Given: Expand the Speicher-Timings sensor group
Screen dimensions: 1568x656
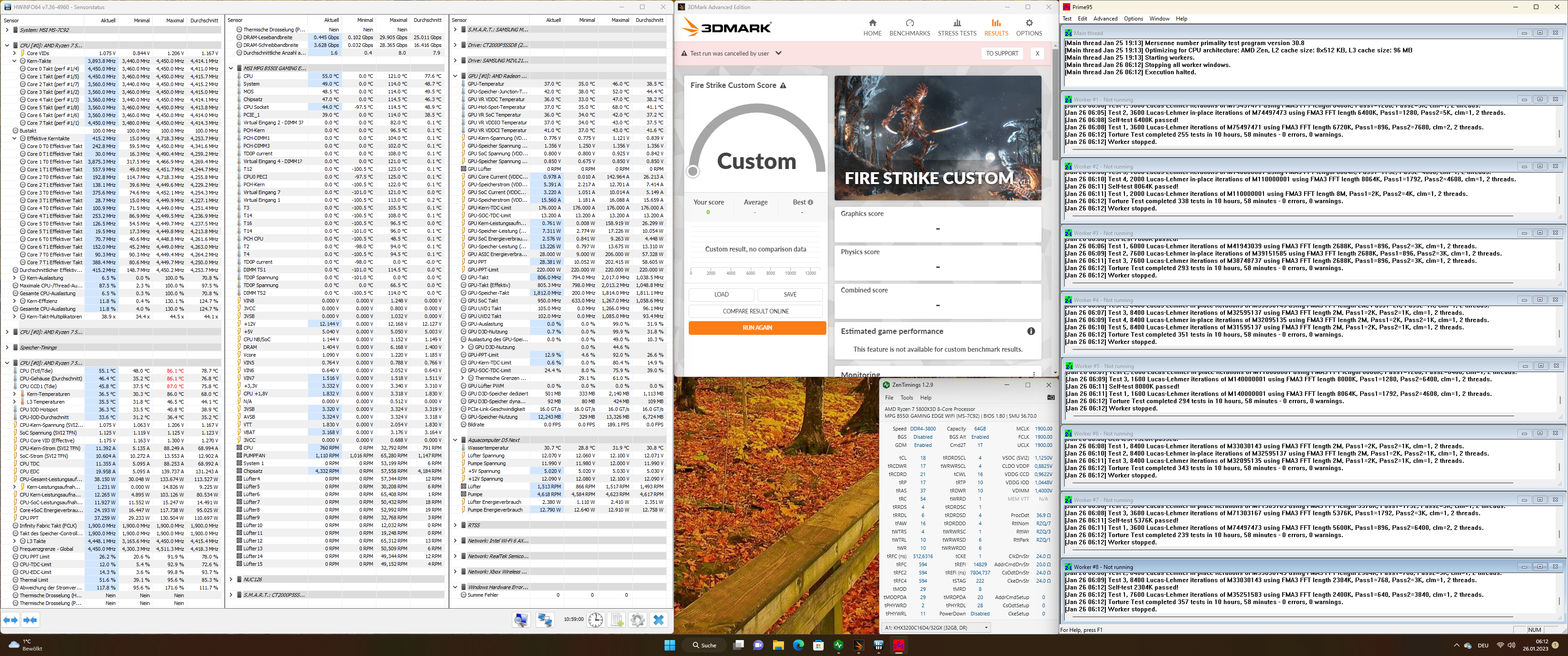Looking at the screenshot, I should pos(7,348).
